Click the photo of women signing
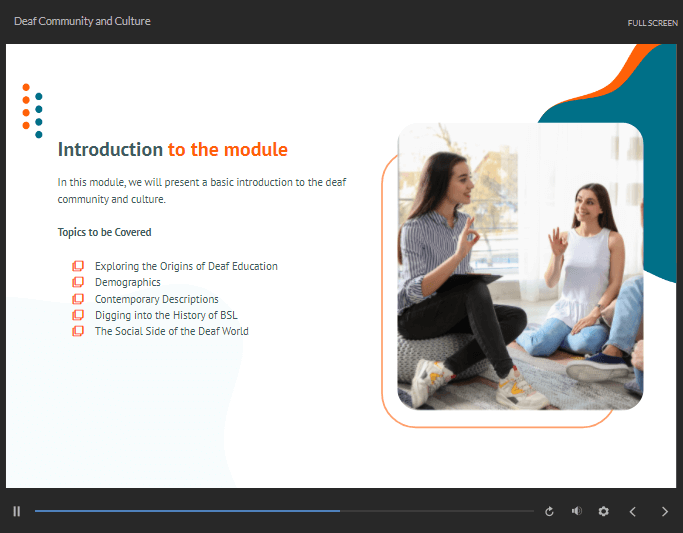This screenshot has width=683, height=533. point(520,265)
